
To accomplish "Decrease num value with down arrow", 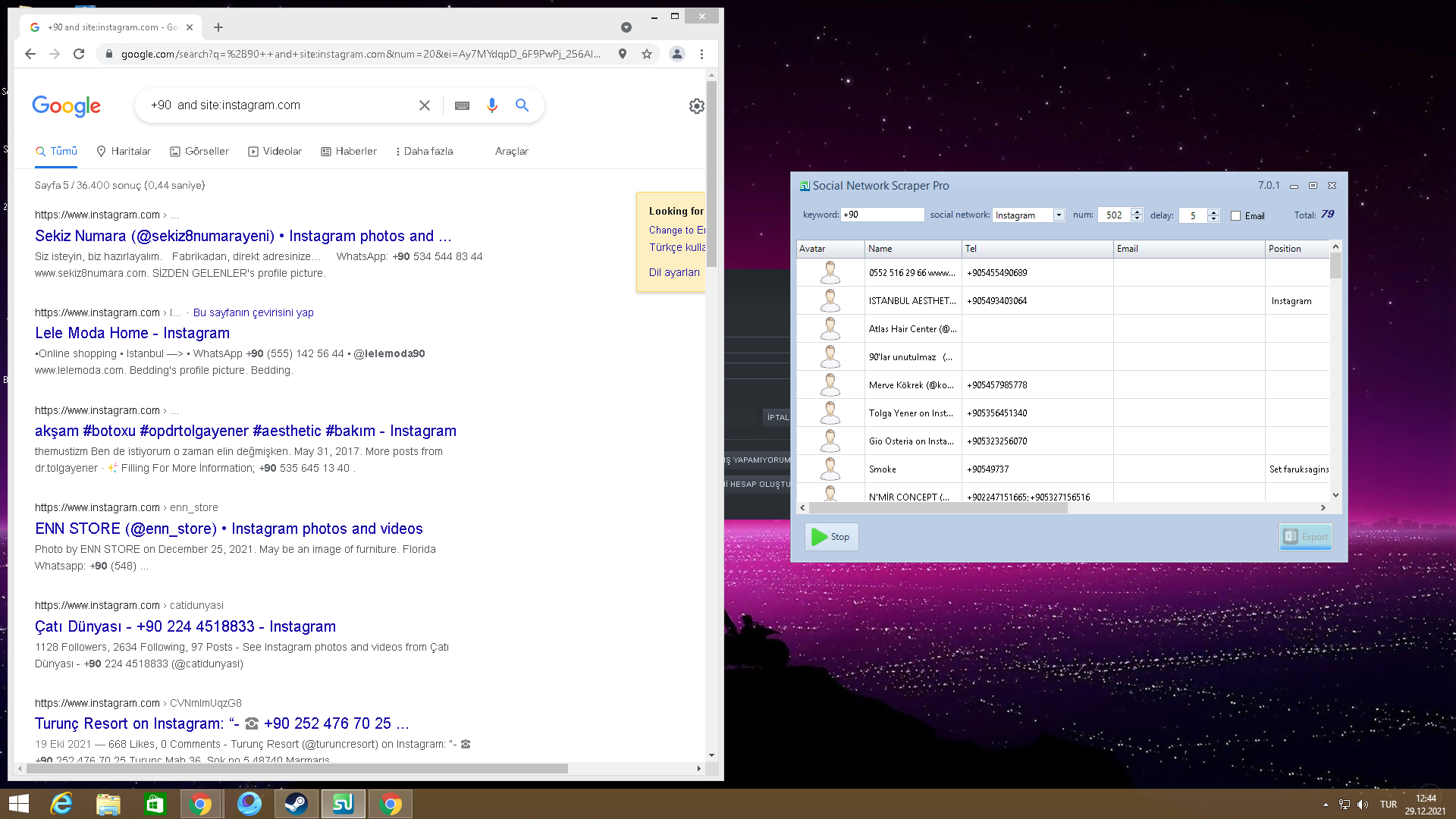I will click(1137, 219).
